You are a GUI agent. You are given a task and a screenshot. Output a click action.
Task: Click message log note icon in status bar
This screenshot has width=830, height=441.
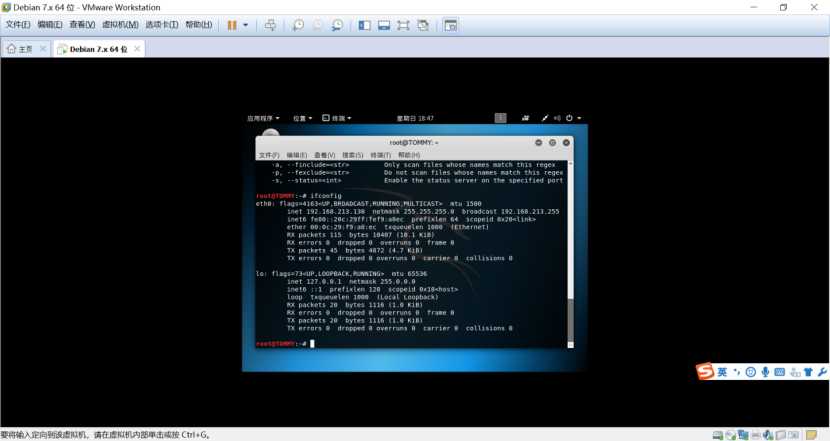point(812,435)
